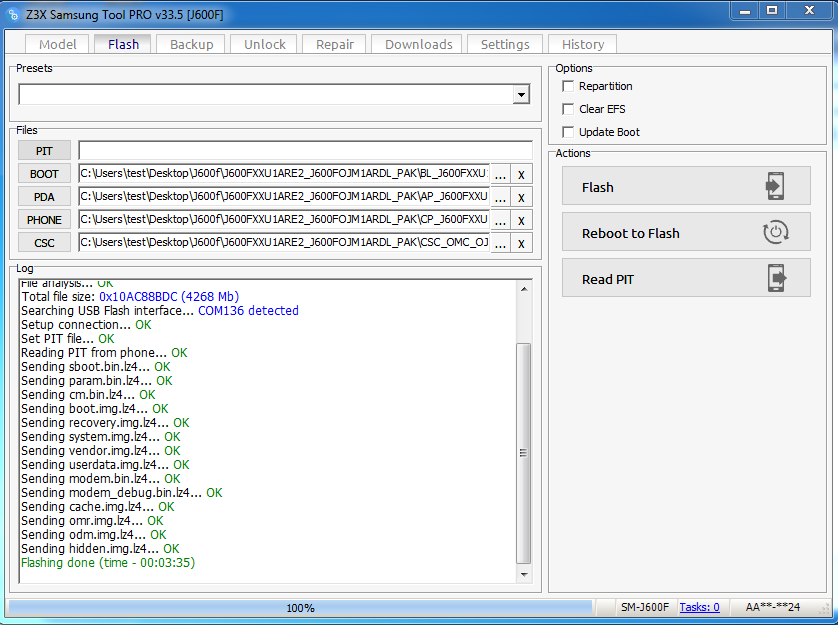This screenshot has height=625, width=838.
Task: Click 'Total file size' log line
Action: click(x=130, y=297)
